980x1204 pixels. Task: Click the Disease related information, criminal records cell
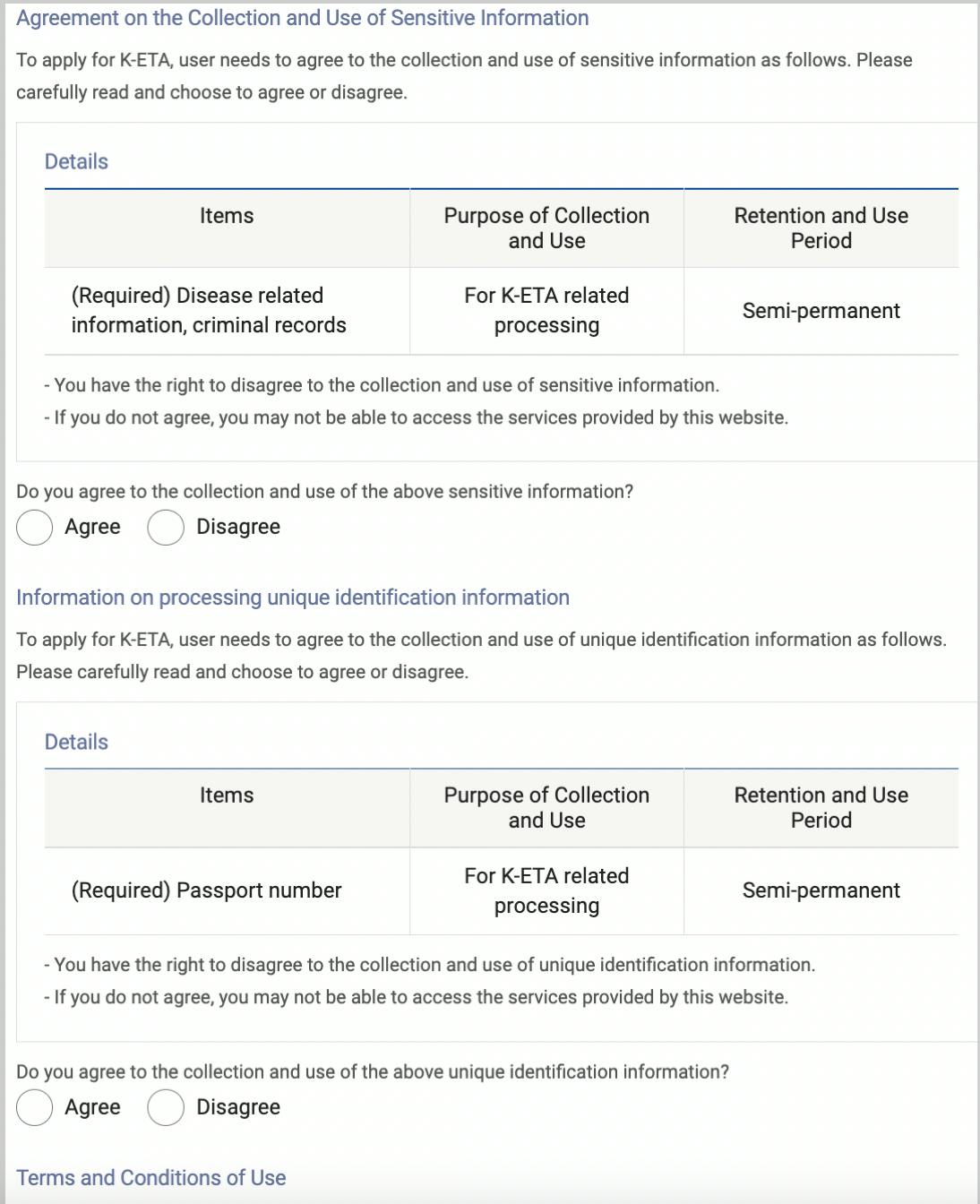pyautogui.click(x=227, y=311)
